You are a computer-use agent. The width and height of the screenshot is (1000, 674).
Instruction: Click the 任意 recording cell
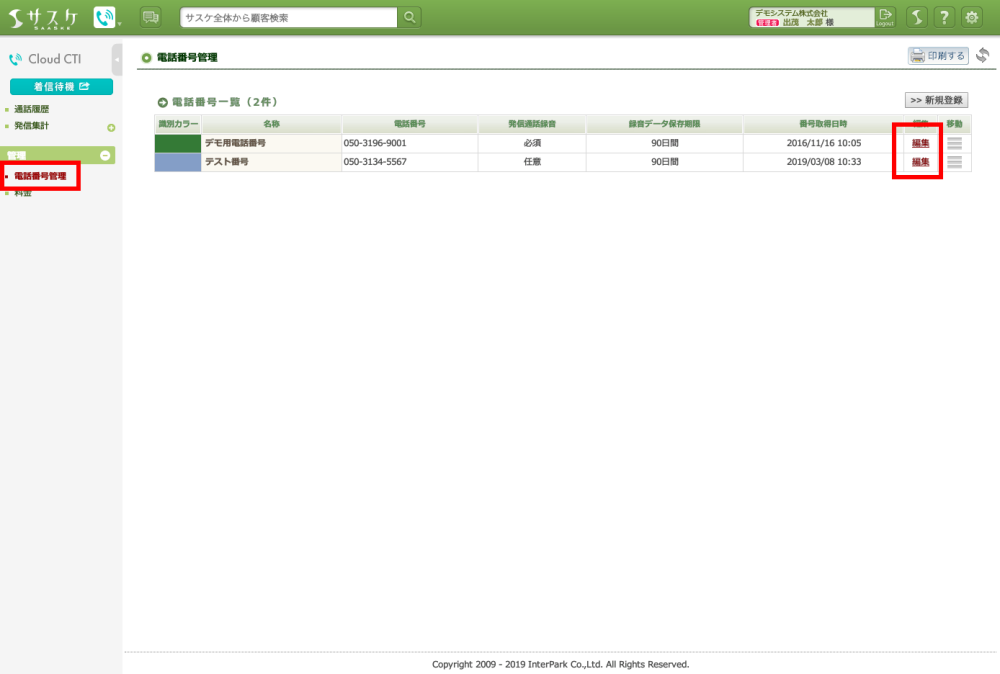click(532, 161)
